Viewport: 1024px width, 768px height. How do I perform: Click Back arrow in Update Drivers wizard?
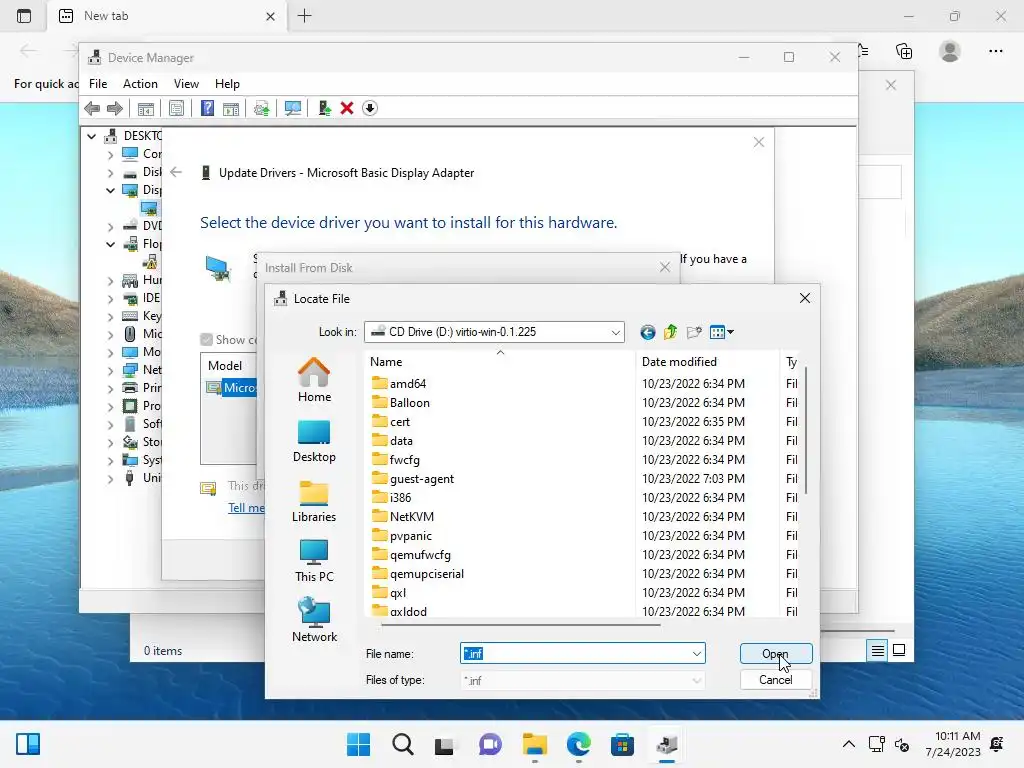click(x=176, y=172)
